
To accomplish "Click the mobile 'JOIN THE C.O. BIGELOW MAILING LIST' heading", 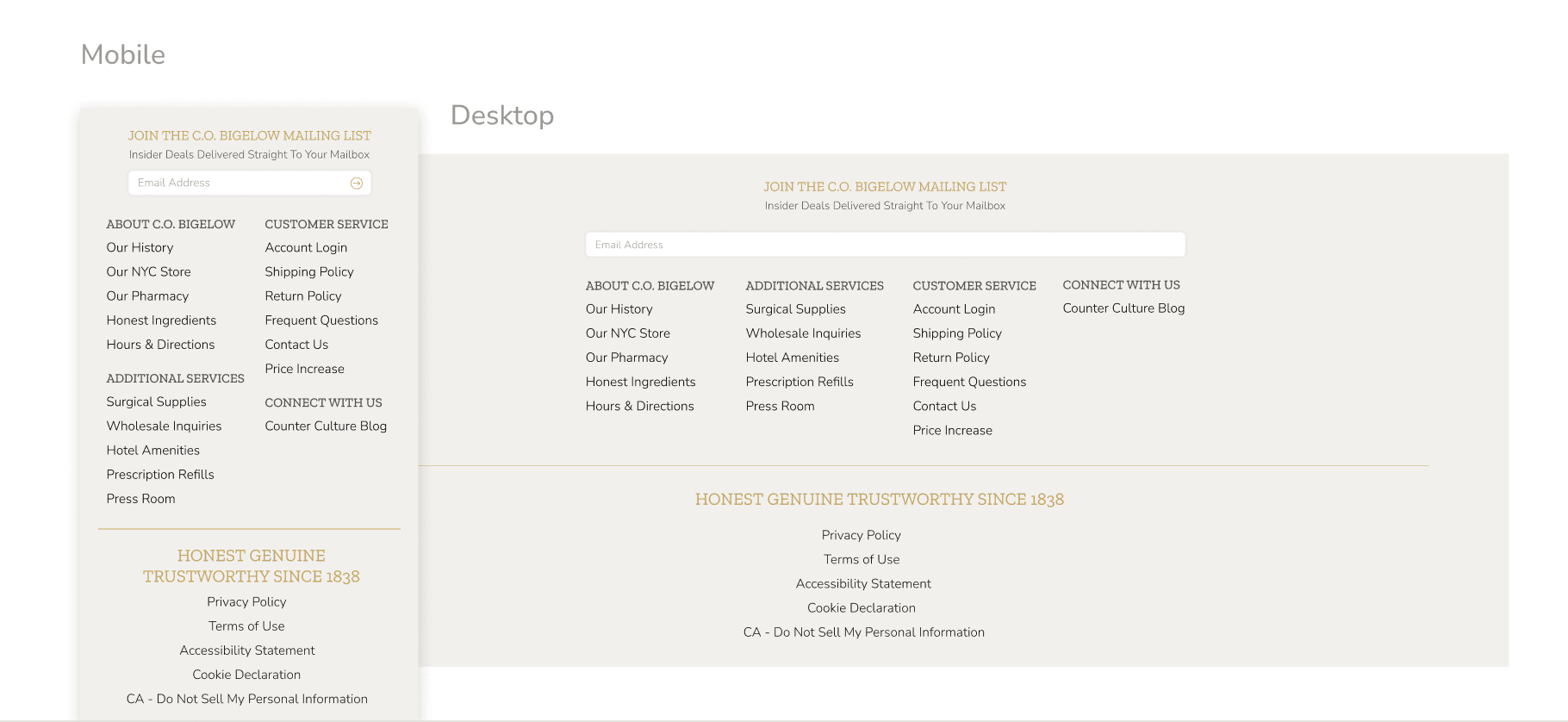I will tap(250, 135).
